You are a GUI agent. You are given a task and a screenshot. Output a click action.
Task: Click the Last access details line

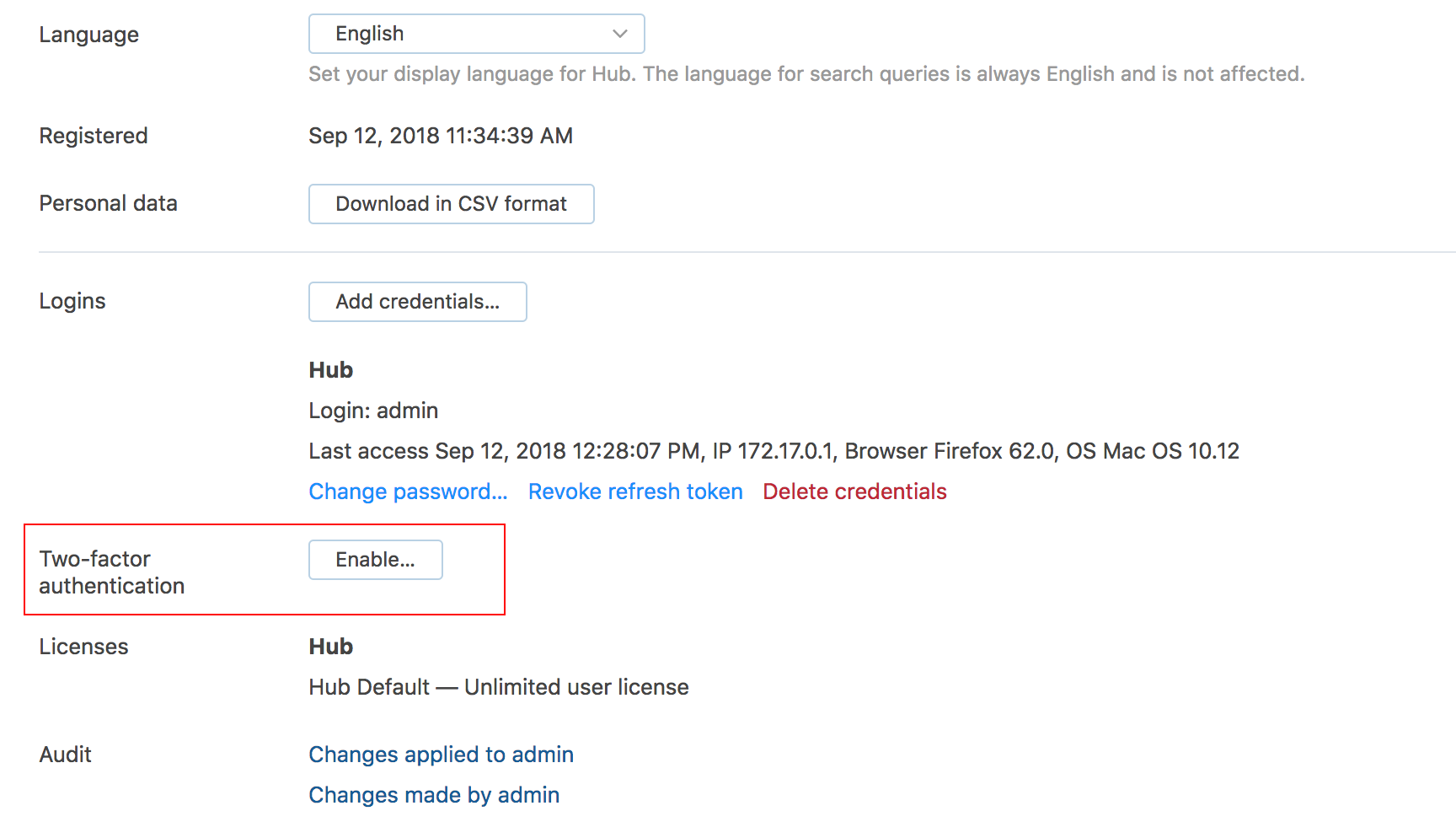click(x=773, y=451)
